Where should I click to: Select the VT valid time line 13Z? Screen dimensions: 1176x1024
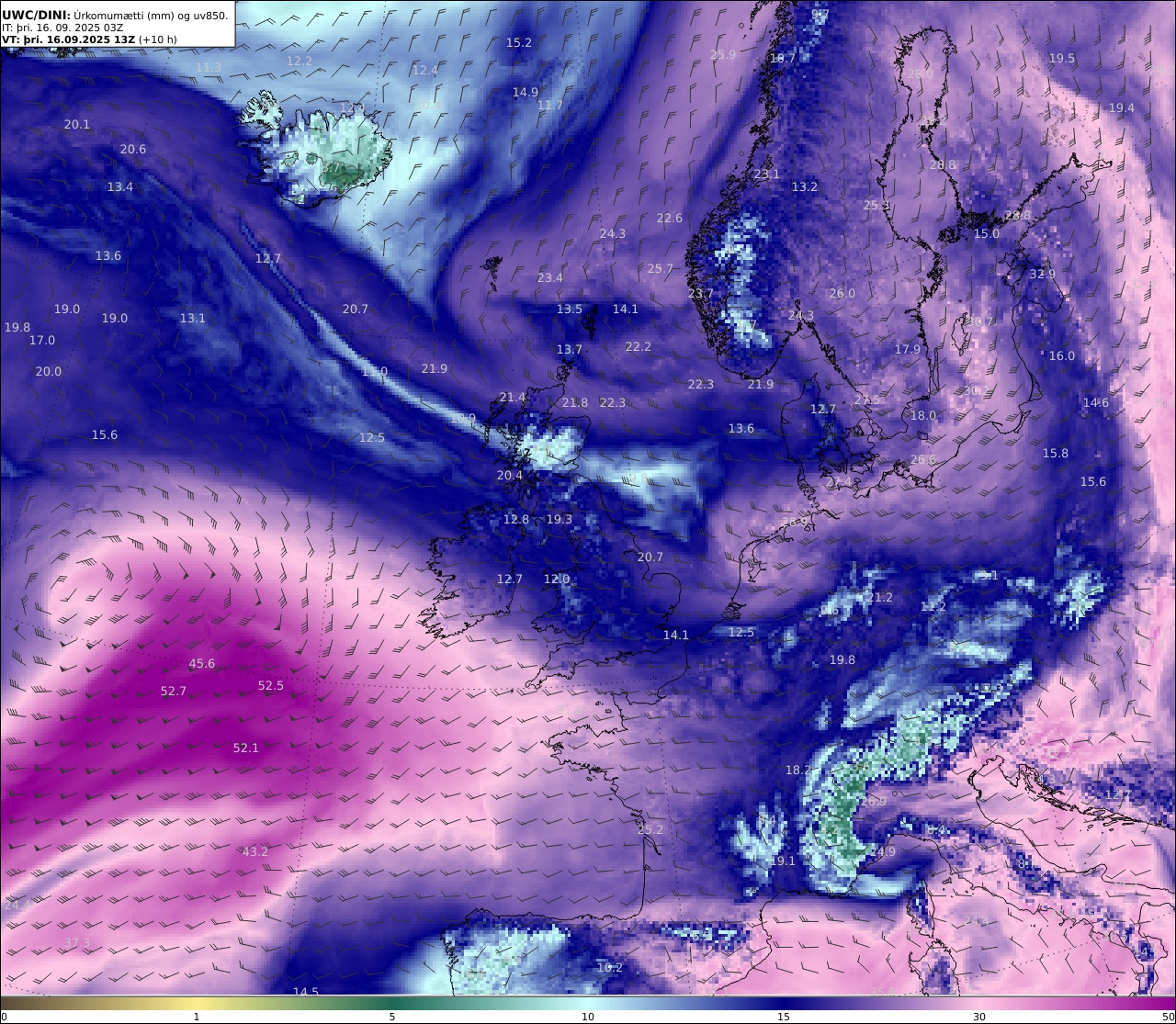pos(89,39)
